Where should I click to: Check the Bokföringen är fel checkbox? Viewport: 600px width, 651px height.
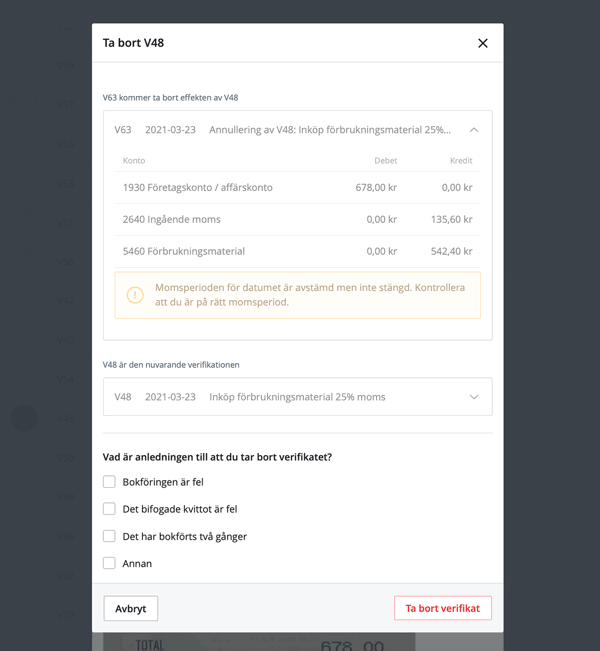110,482
